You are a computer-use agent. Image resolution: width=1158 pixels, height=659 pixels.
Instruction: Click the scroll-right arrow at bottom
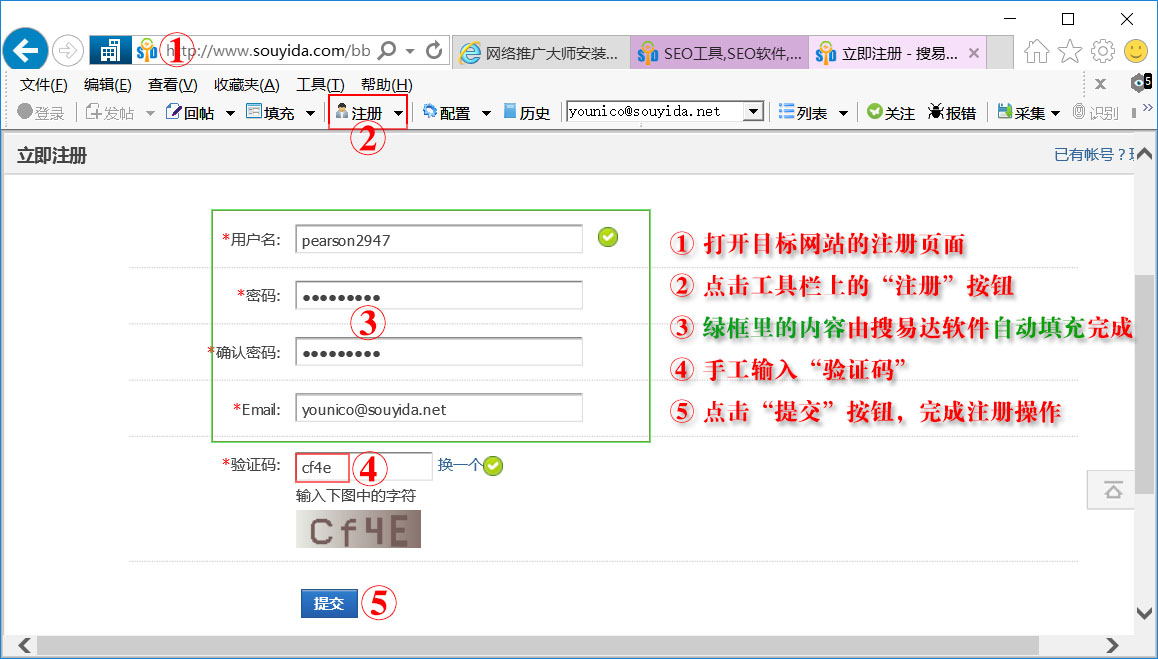click(x=1111, y=645)
